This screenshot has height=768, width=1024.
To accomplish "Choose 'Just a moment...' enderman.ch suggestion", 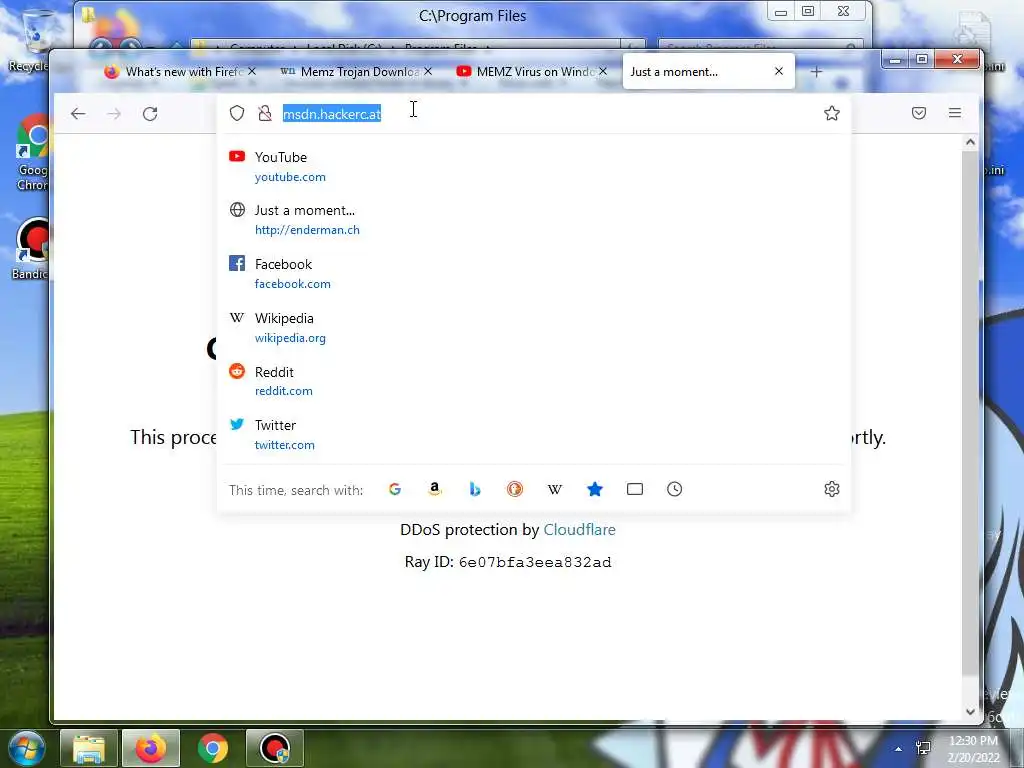I will [x=534, y=220].
